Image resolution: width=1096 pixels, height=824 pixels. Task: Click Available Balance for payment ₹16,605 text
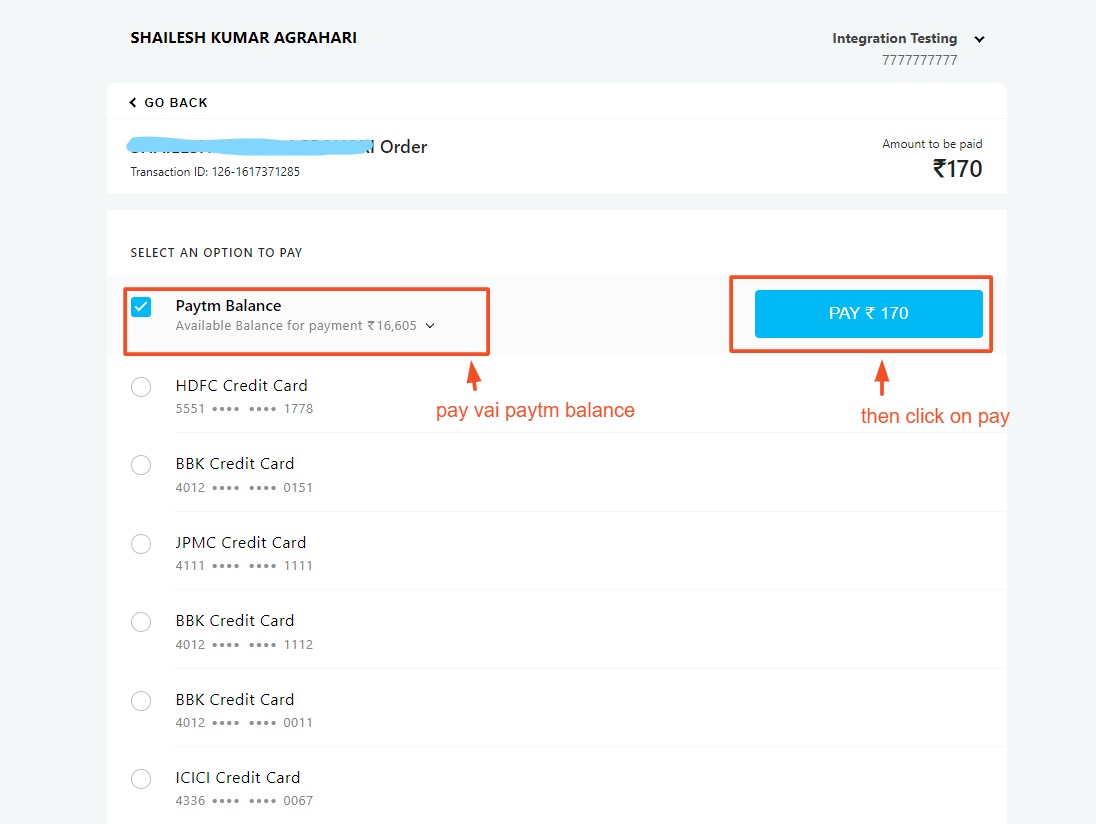point(296,326)
